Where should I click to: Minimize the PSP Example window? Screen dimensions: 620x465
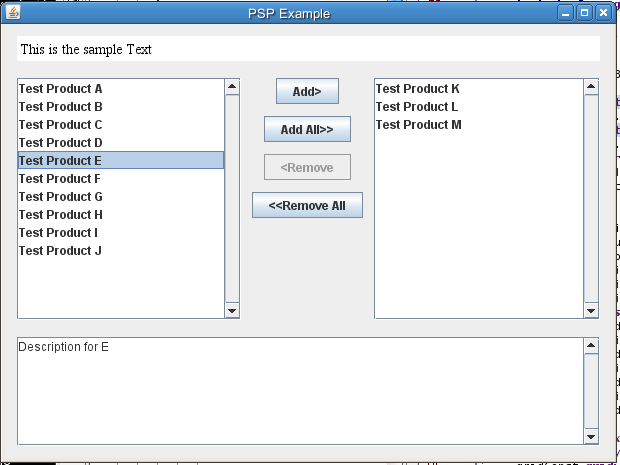click(566, 13)
